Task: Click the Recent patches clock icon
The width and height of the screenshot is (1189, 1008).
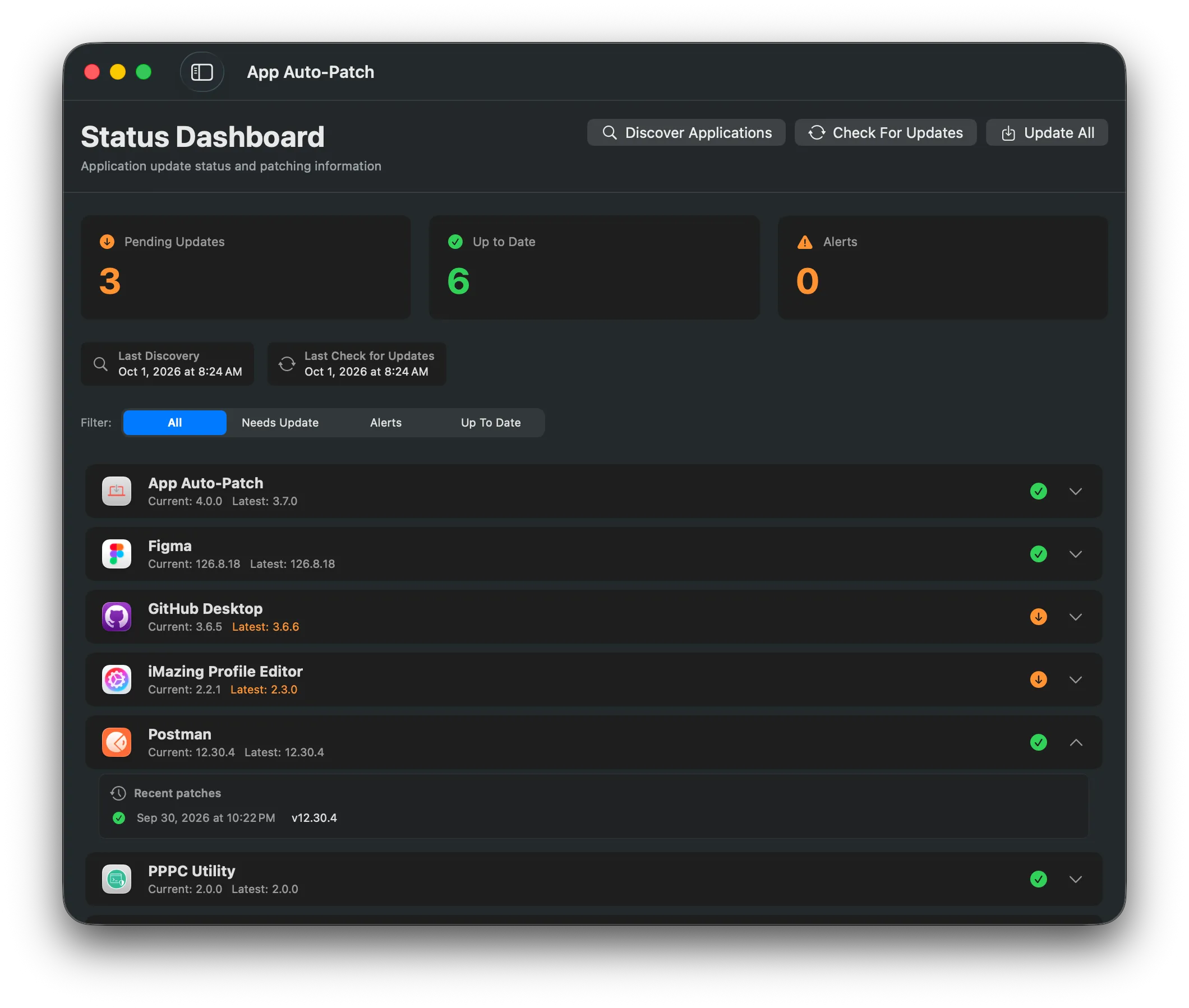Action: (118, 793)
